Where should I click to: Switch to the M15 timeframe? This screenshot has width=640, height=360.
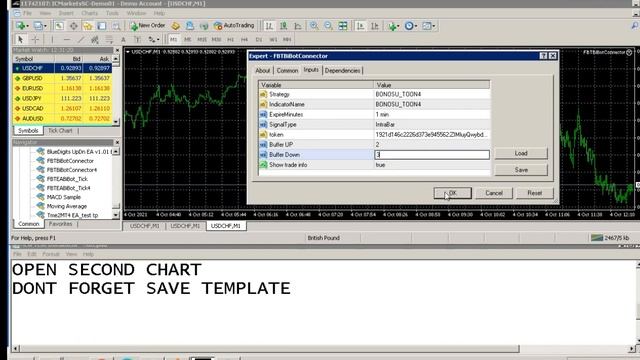point(202,40)
